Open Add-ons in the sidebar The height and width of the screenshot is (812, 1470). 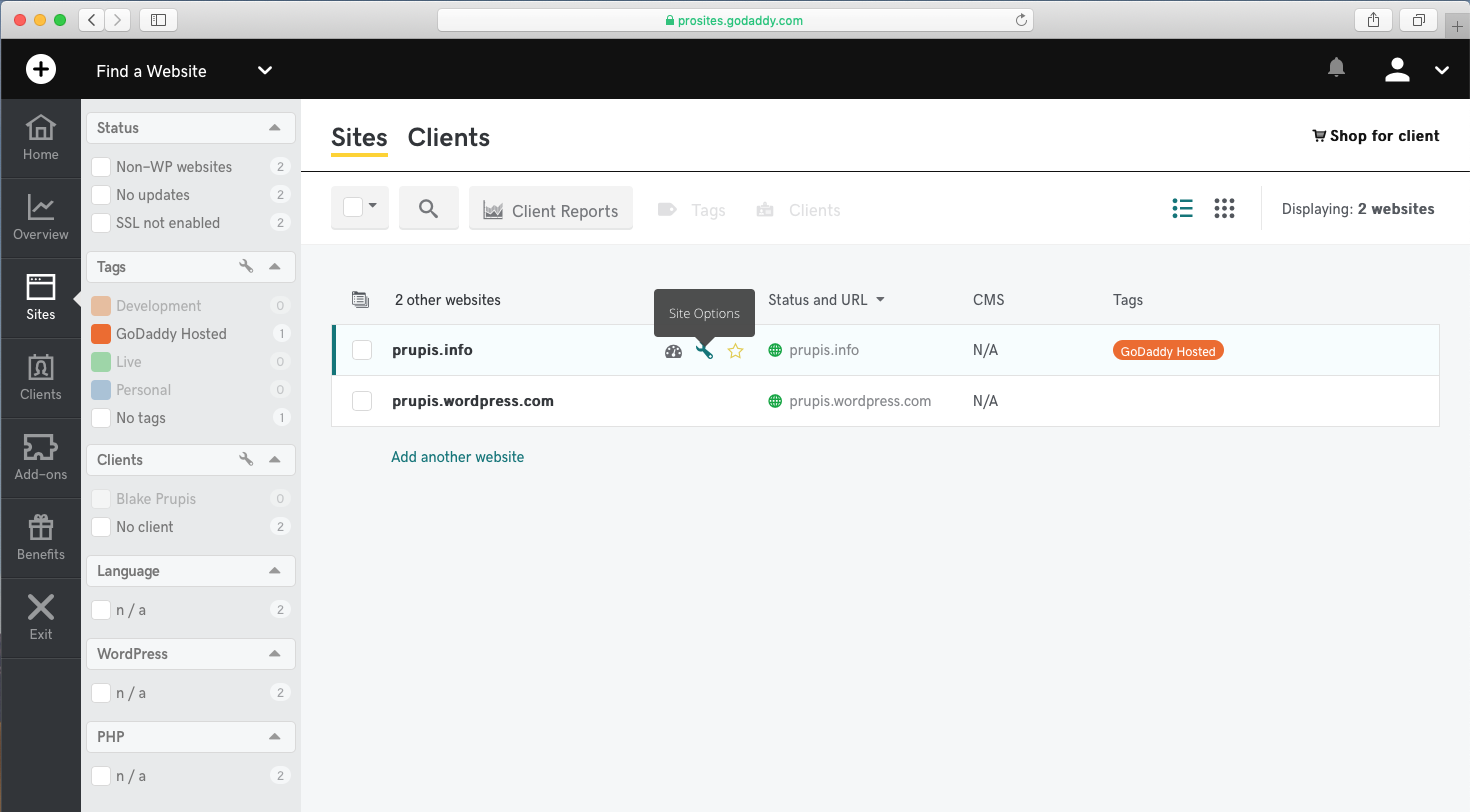(x=41, y=458)
